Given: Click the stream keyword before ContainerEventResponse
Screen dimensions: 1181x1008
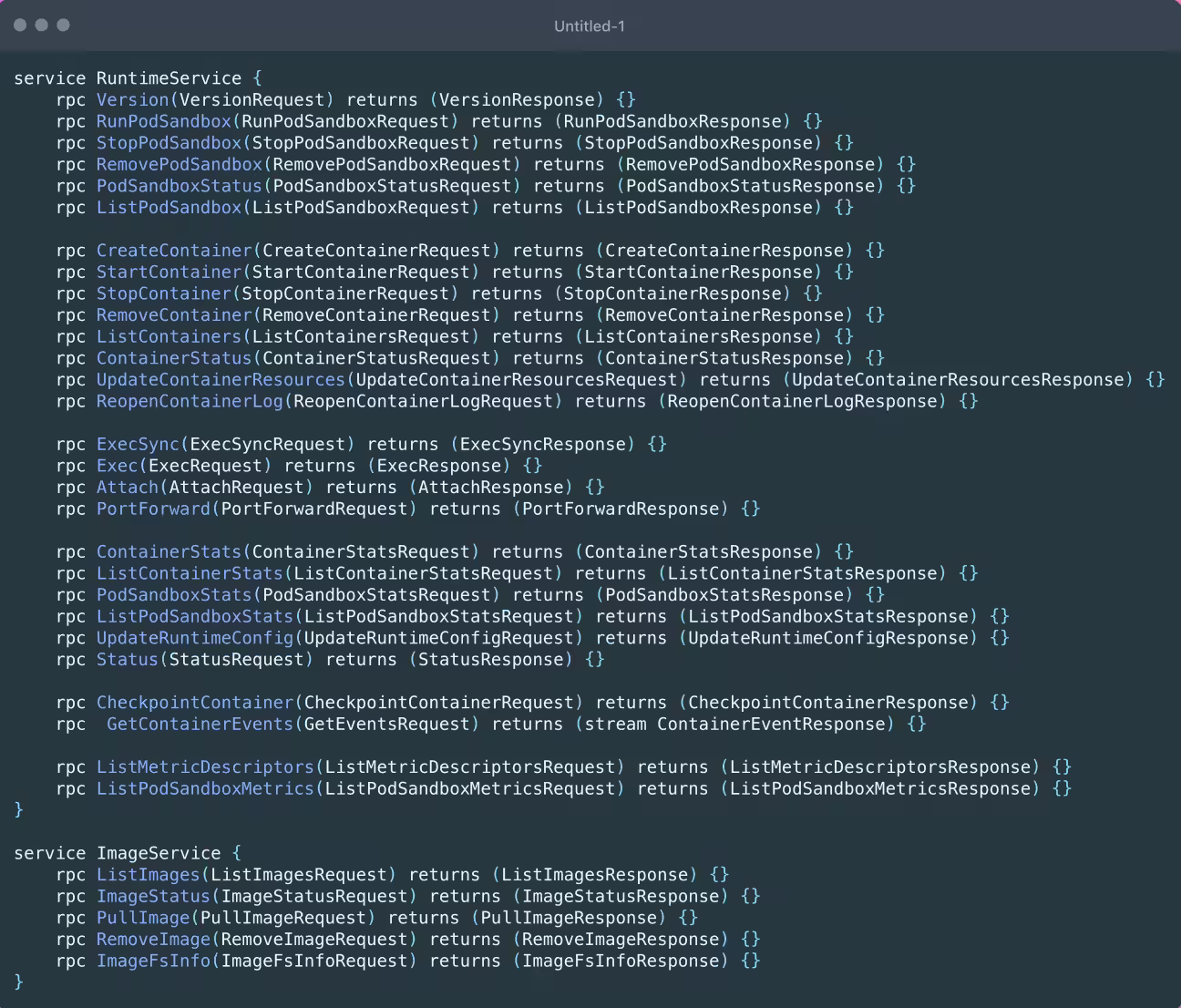Looking at the screenshot, I should coord(616,724).
